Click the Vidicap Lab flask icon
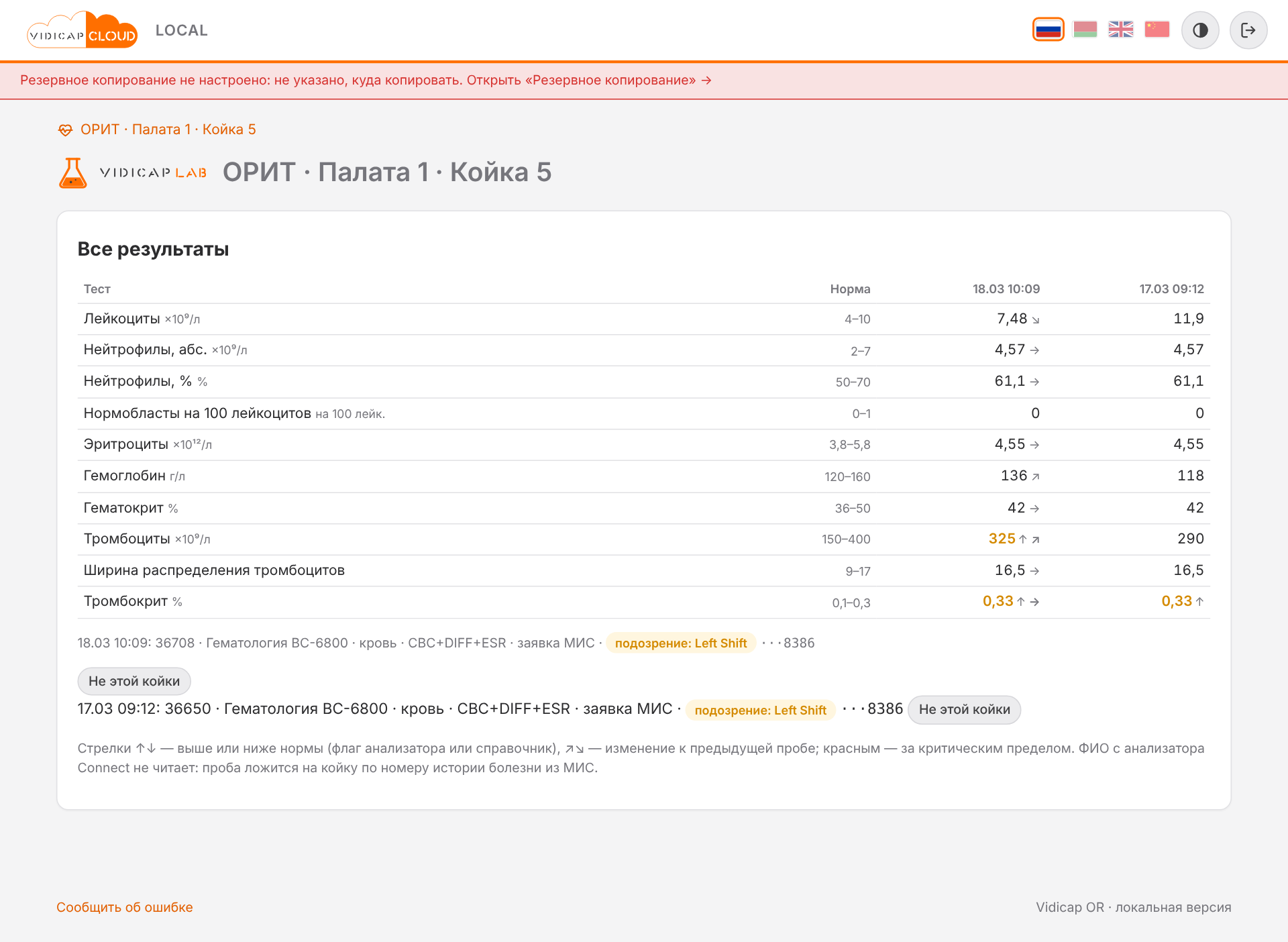The width and height of the screenshot is (1288, 942). pos(73,172)
